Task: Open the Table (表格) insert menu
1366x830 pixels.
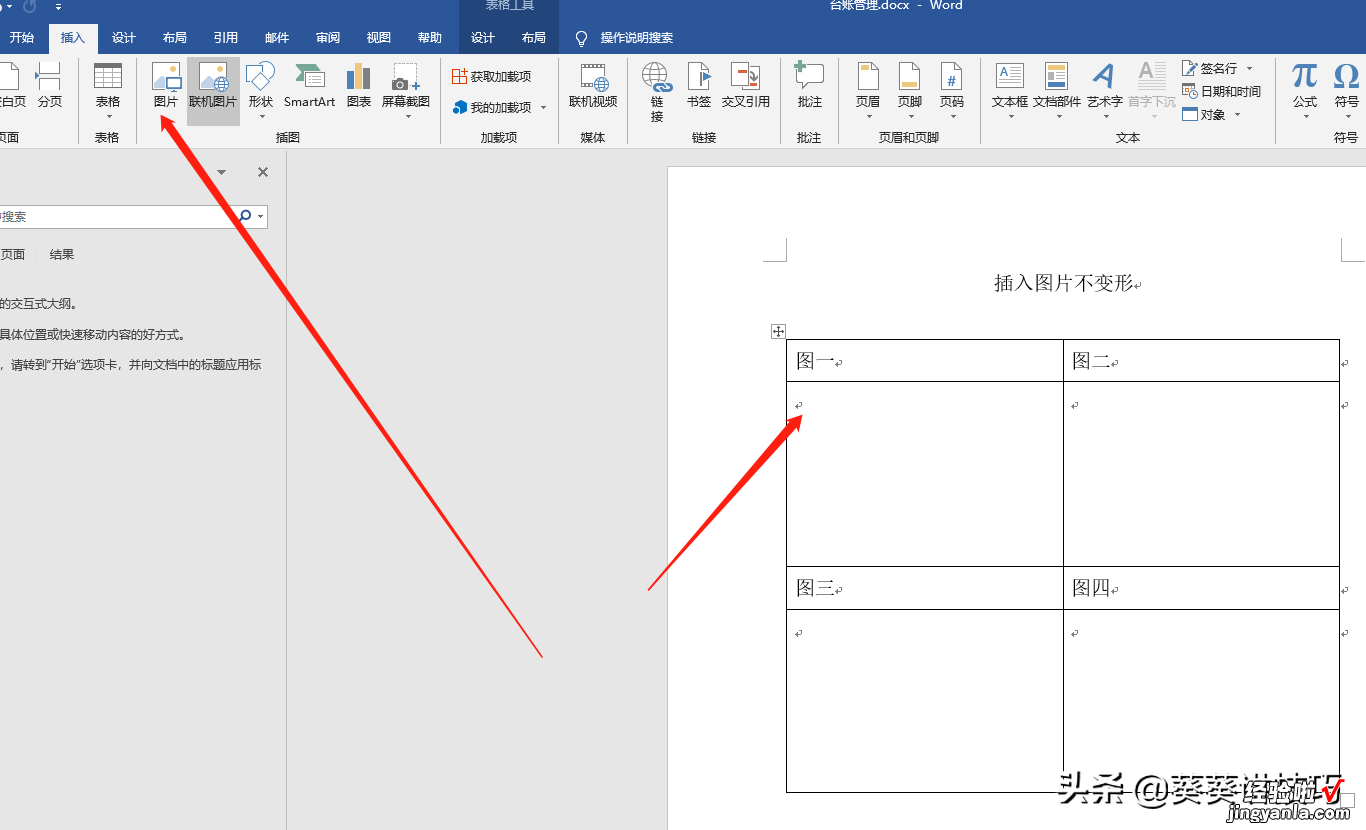Action: point(107,90)
